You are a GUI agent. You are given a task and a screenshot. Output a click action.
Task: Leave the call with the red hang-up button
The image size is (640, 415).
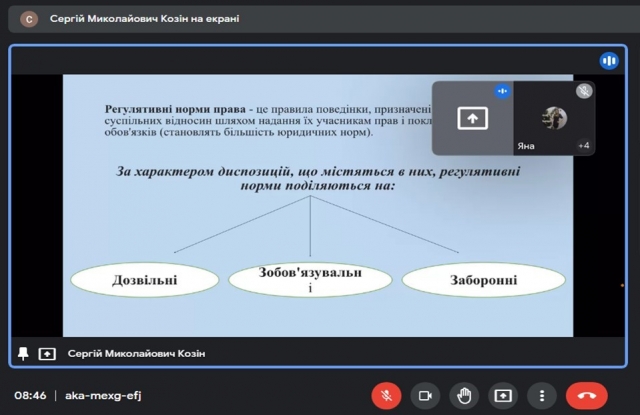[587, 395]
